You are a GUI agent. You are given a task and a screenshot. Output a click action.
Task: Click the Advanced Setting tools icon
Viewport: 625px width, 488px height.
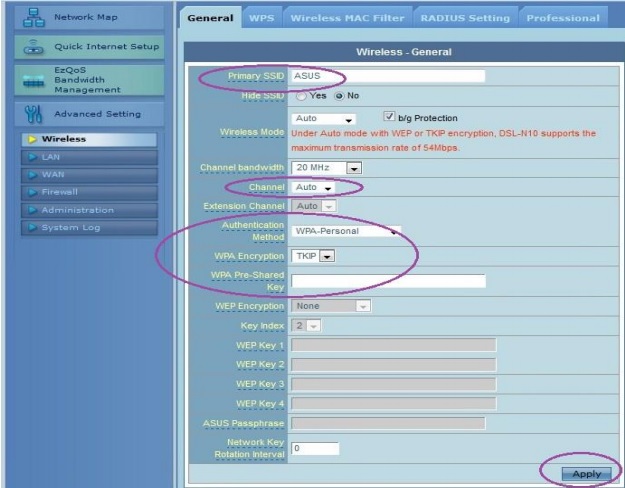coord(33,114)
